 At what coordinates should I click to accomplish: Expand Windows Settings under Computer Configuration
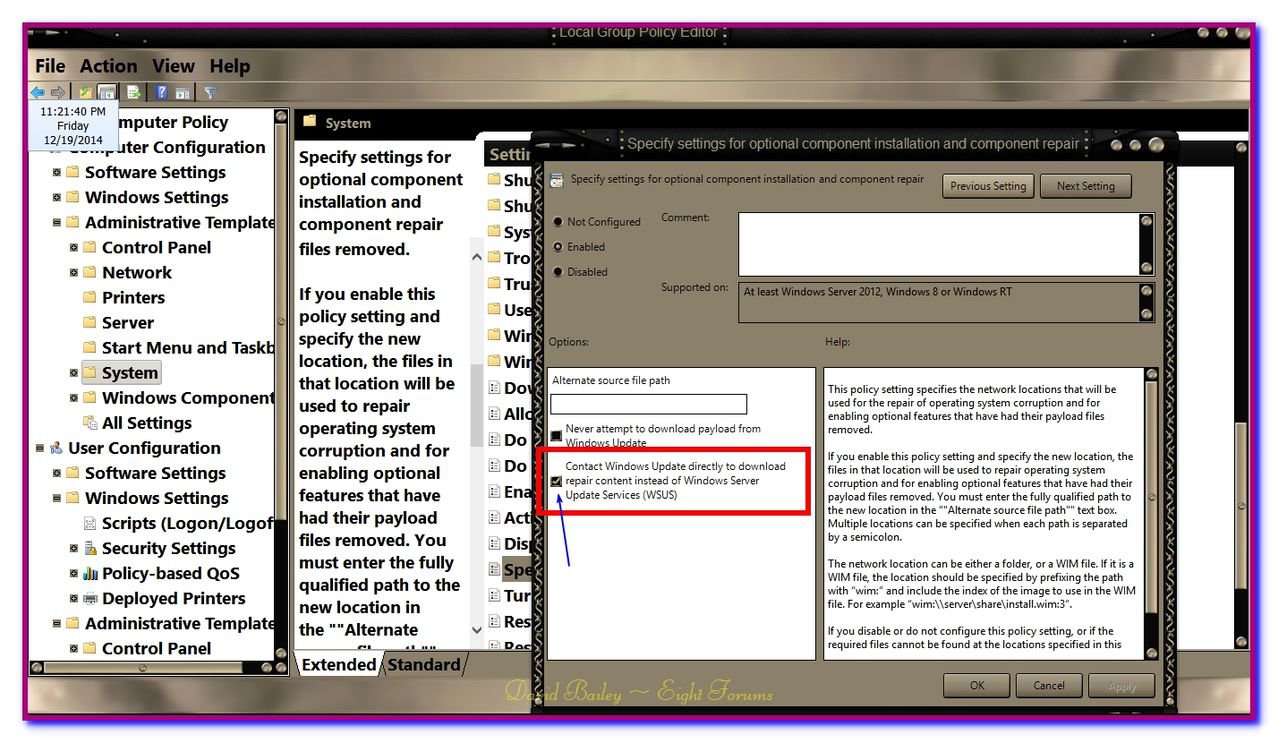(57, 197)
